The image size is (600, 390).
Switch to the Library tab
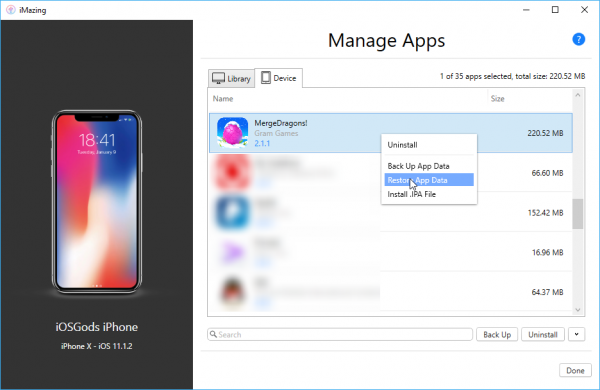[232, 78]
